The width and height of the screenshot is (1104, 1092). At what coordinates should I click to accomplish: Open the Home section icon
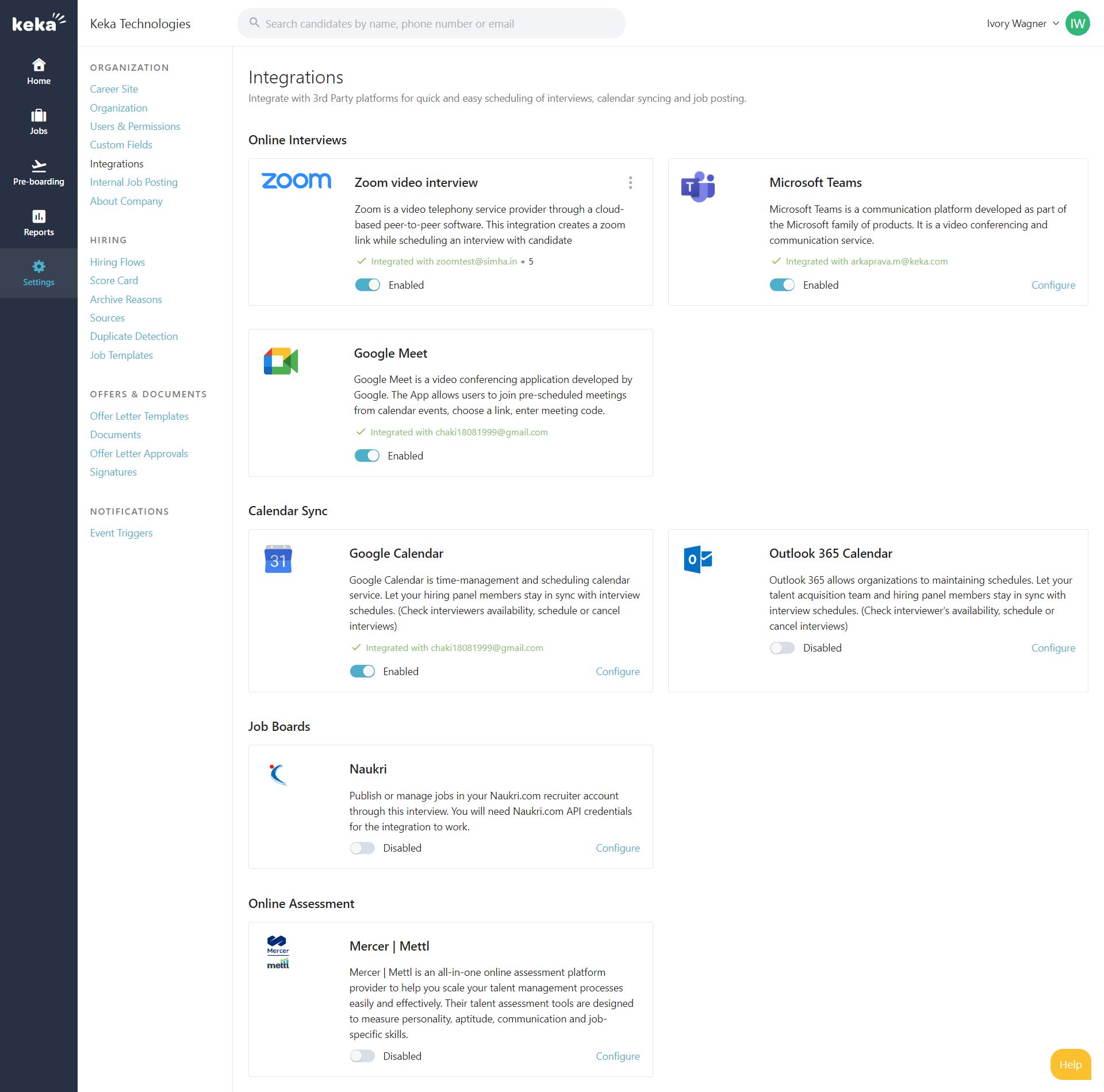click(39, 64)
